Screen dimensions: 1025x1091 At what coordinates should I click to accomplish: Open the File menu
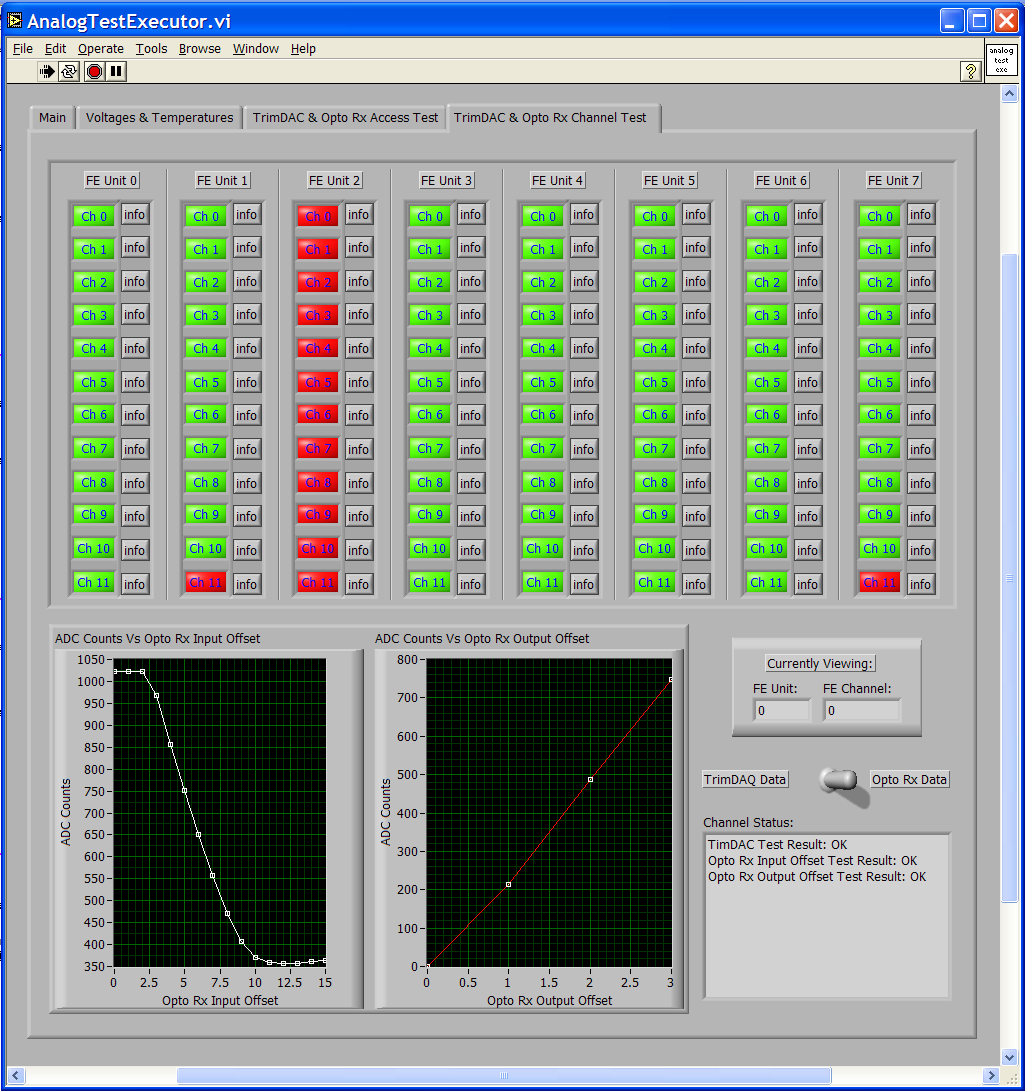tap(22, 48)
